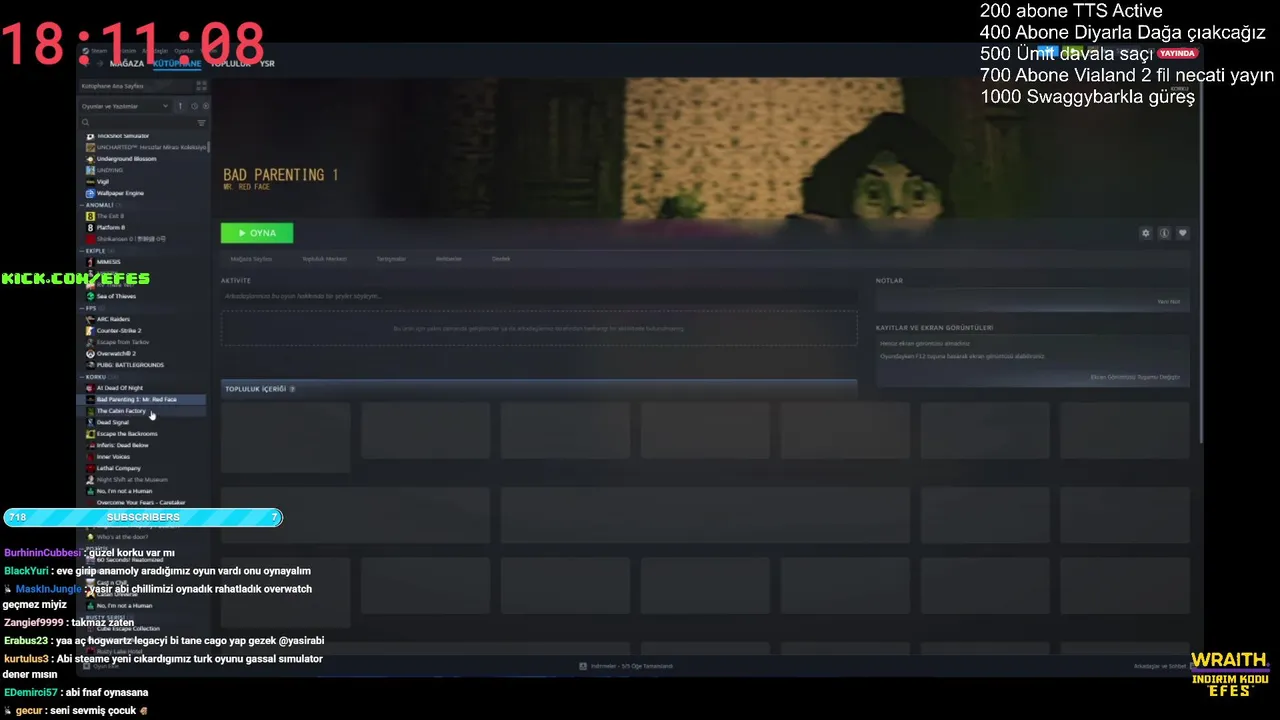Select Overwatch 2 in library

(x=116, y=353)
